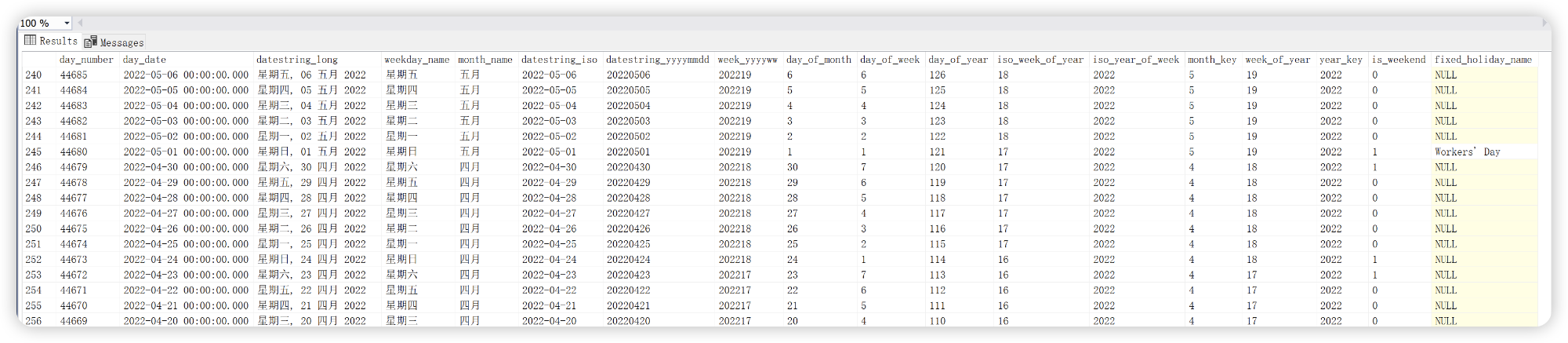Select the day_of_year column header
Screen dimensions: 1568x343
coord(959,60)
